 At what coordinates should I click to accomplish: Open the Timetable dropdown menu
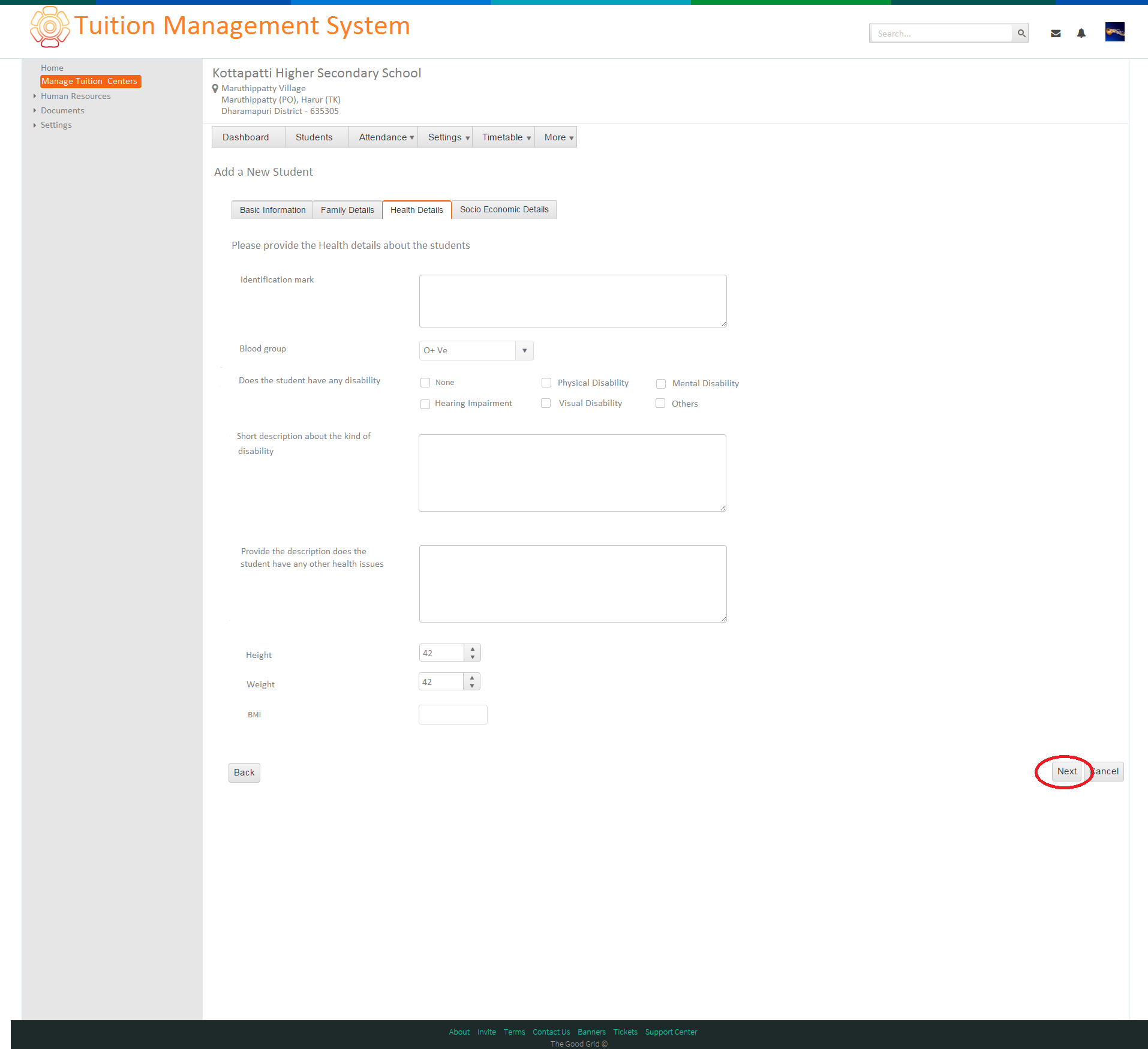pos(503,137)
